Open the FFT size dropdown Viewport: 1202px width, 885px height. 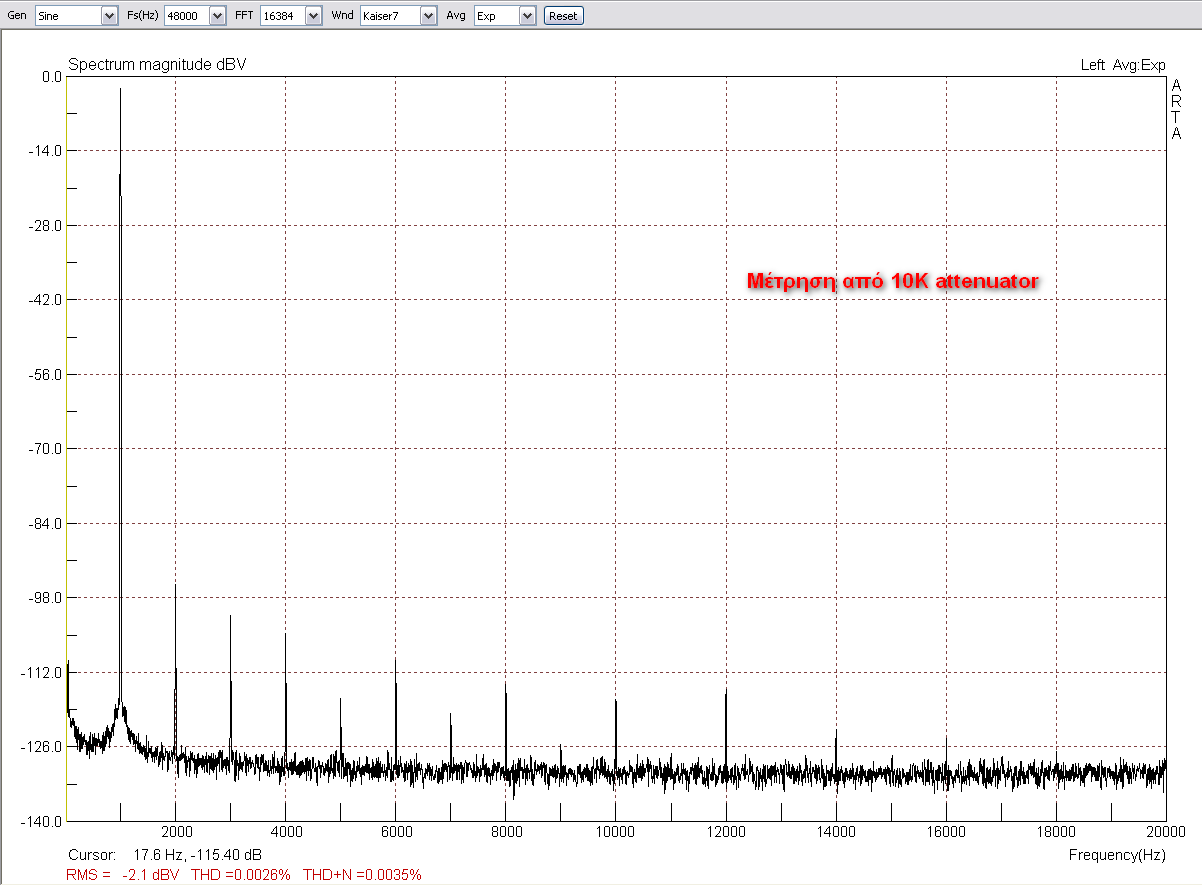click(313, 16)
